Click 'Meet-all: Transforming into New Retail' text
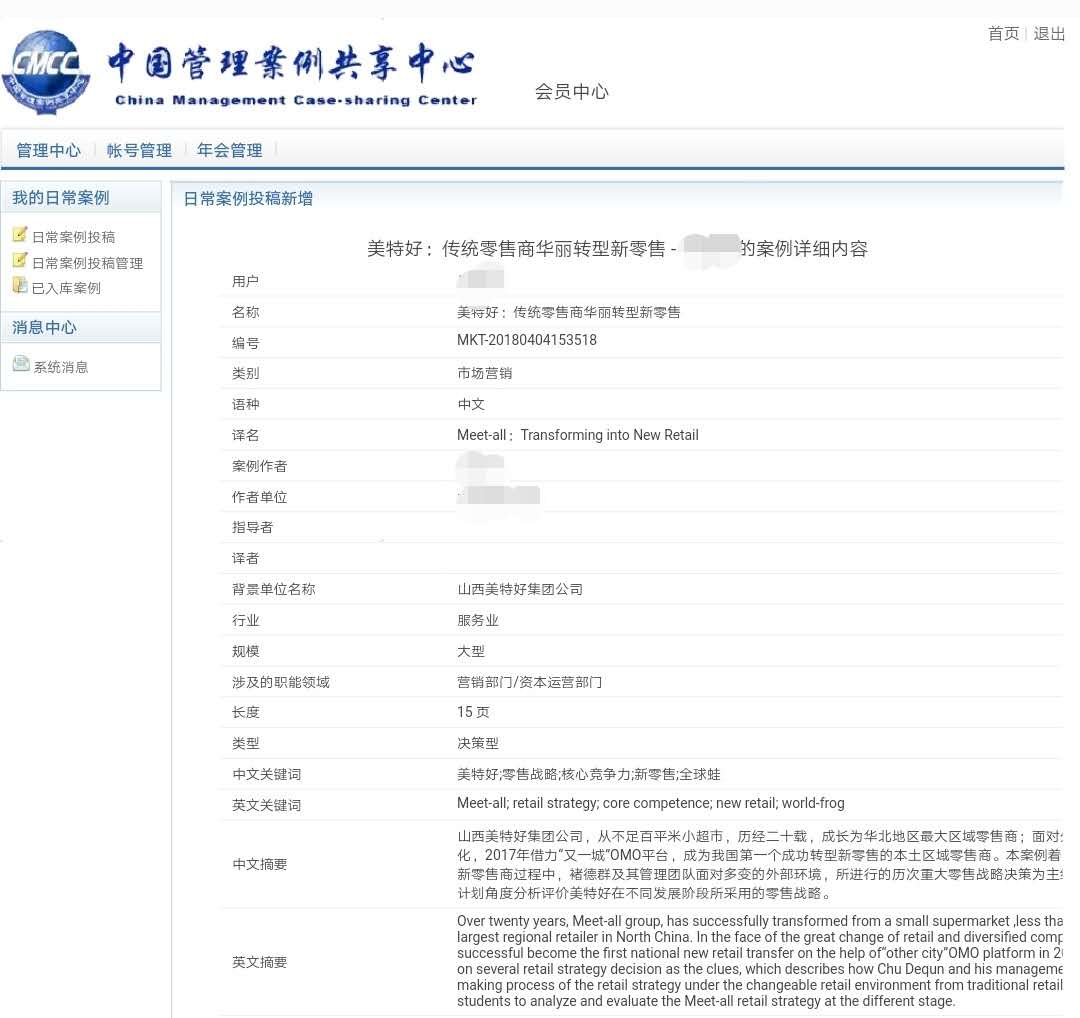Screen dimensions: 1080x1018 578,435
